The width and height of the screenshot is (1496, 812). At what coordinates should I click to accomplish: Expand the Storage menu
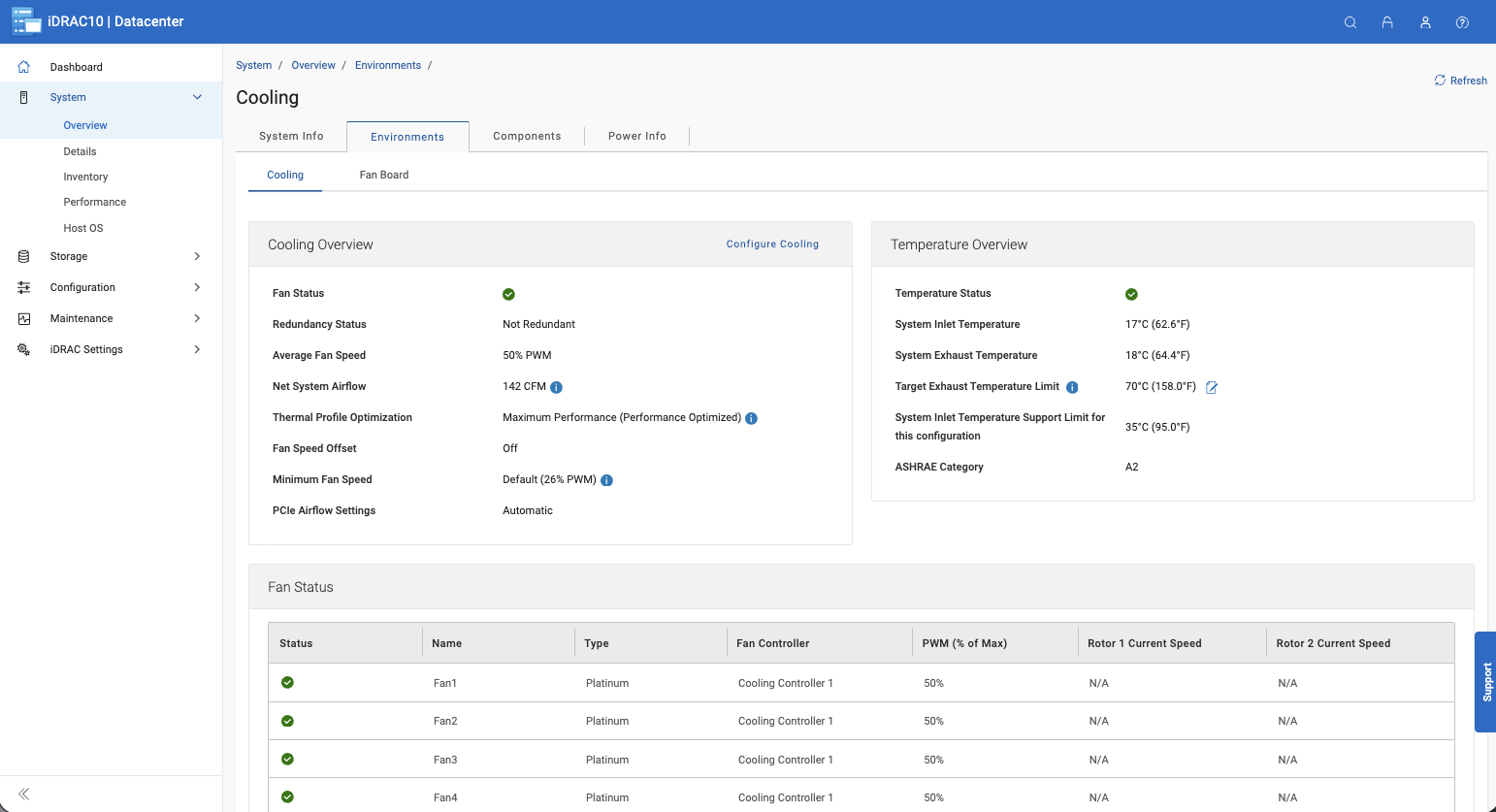(197, 256)
